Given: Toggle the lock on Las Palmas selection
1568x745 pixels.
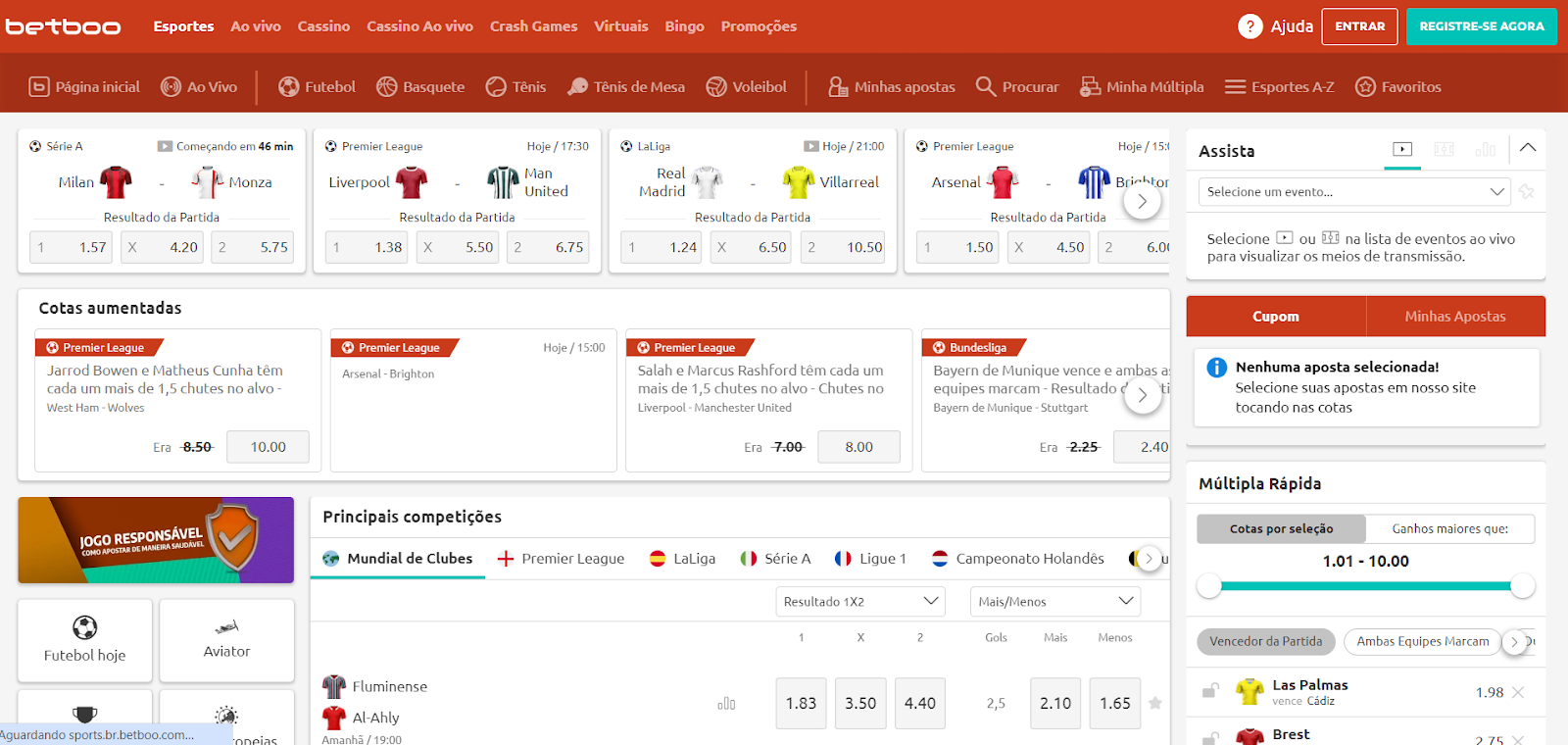Looking at the screenshot, I should 1210,691.
